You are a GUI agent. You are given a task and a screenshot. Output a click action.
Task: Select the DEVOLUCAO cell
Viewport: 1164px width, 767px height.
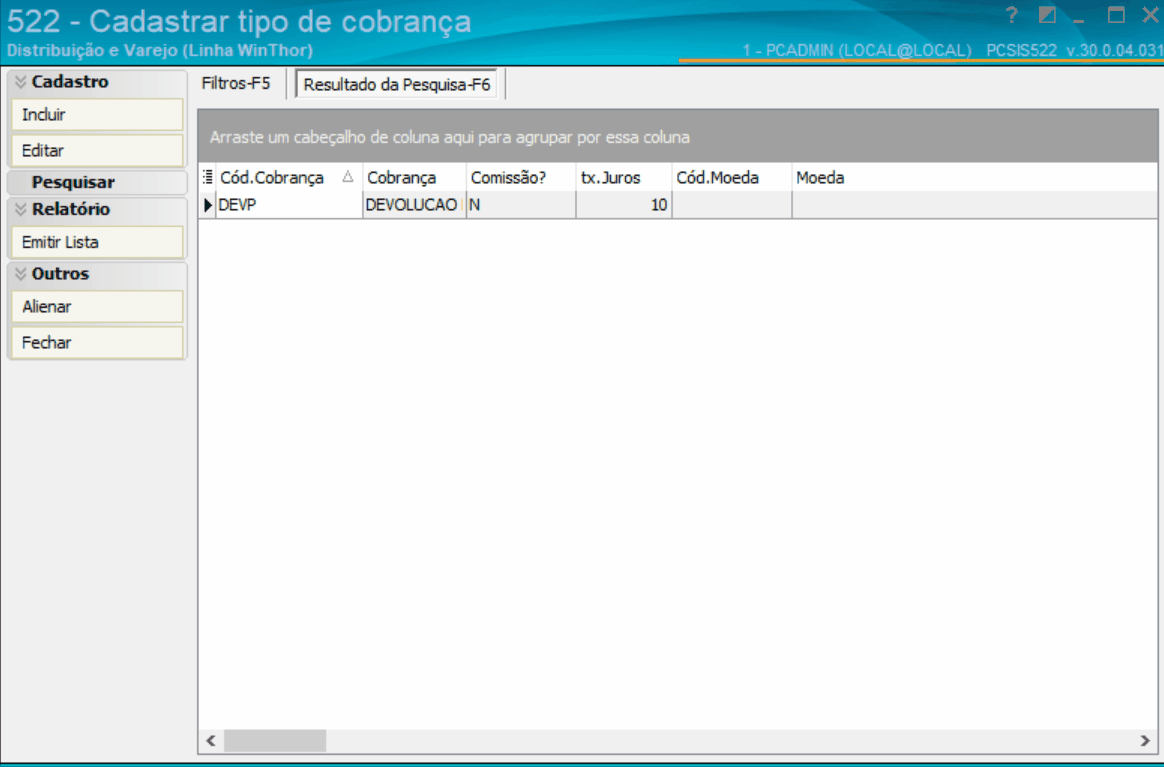[414, 205]
